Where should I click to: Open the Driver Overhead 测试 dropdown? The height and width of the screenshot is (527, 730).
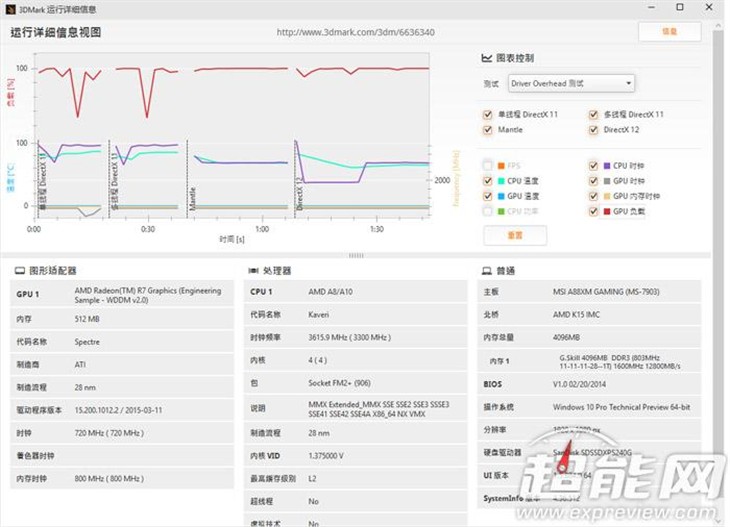(571, 83)
